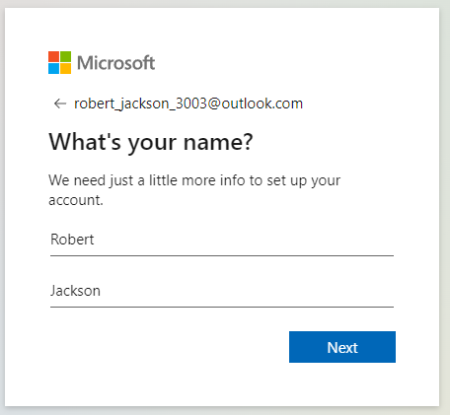Click the outlook.com domain in the email
Image resolution: width=450 pixels, height=415 pixels.
pyautogui.click(x=262, y=104)
